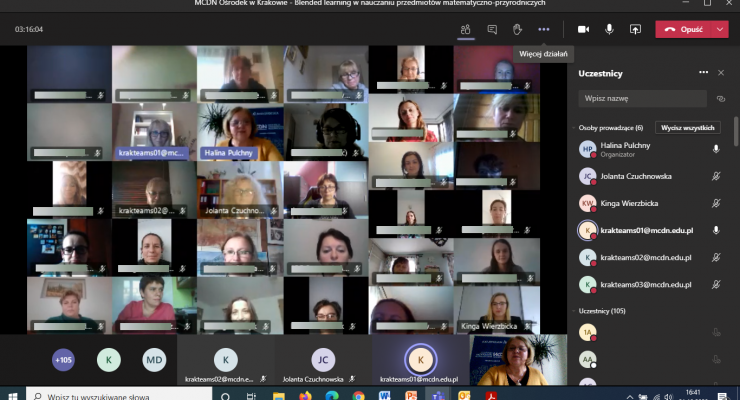
Task: Click the Opuść leave button
Action: (685, 29)
